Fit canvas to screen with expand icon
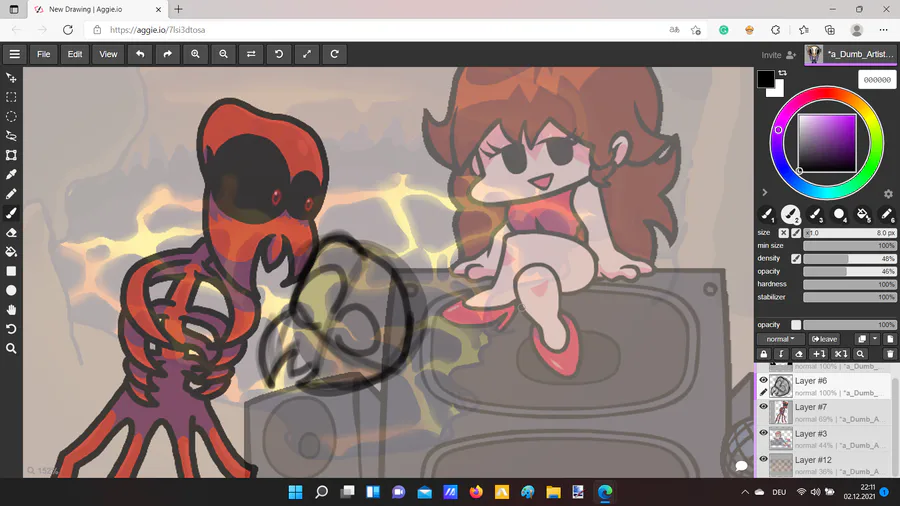The width and height of the screenshot is (900, 506). coord(307,54)
